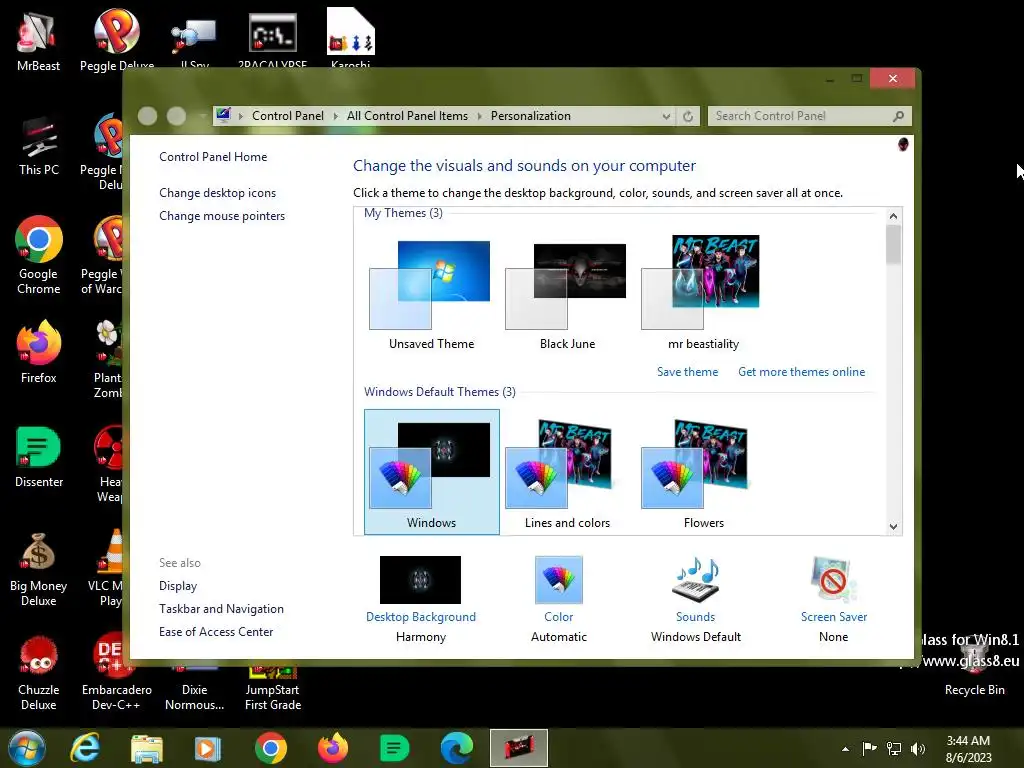Open the Display link under See also
This screenshot has height=768, width=1024.
tap(178, 586)
